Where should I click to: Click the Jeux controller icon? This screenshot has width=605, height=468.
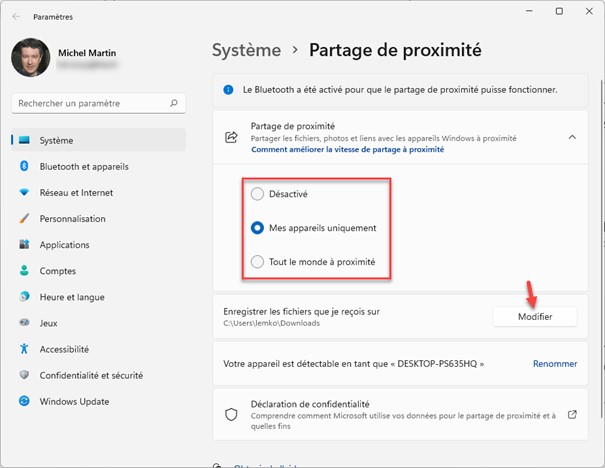point(24,323)
